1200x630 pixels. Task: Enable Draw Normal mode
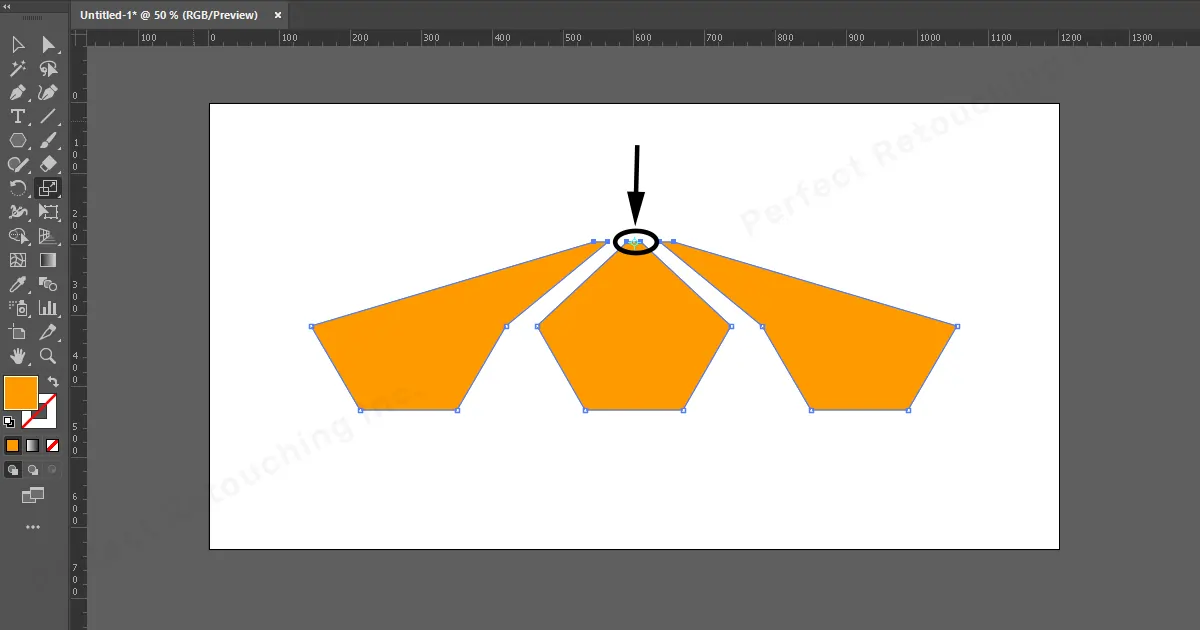click(x=13, y=469)
